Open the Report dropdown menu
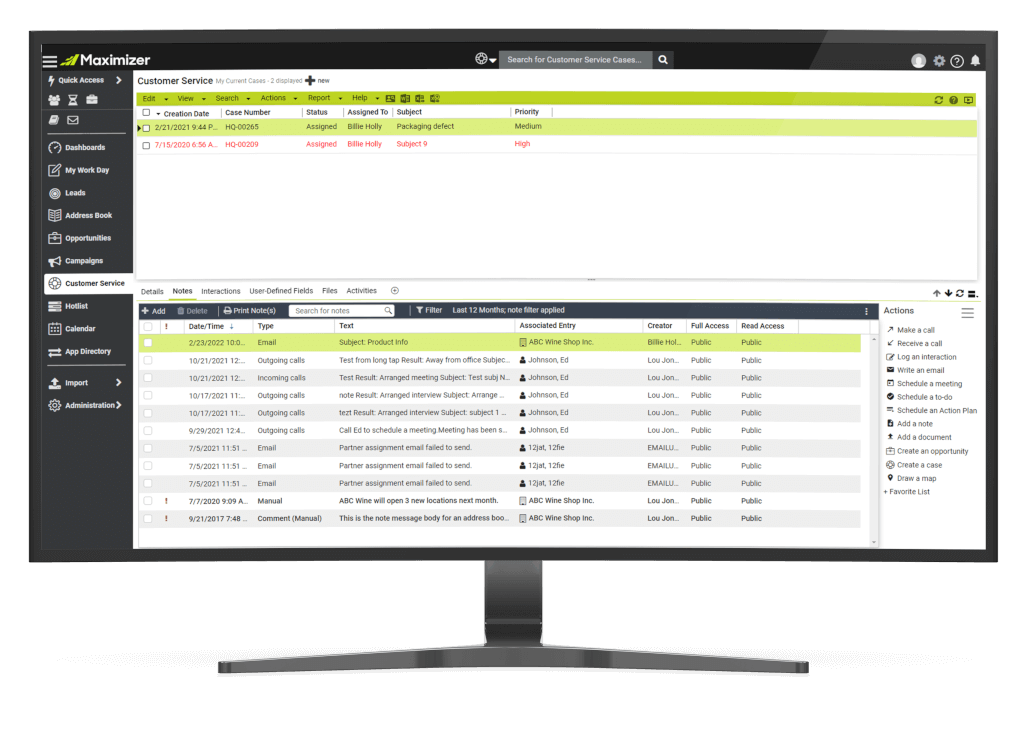 coord(325,98)
